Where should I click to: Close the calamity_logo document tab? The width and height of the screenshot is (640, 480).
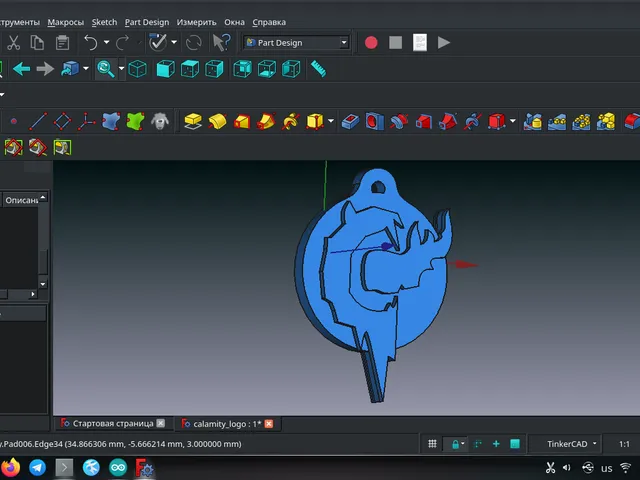click(269, 424)
